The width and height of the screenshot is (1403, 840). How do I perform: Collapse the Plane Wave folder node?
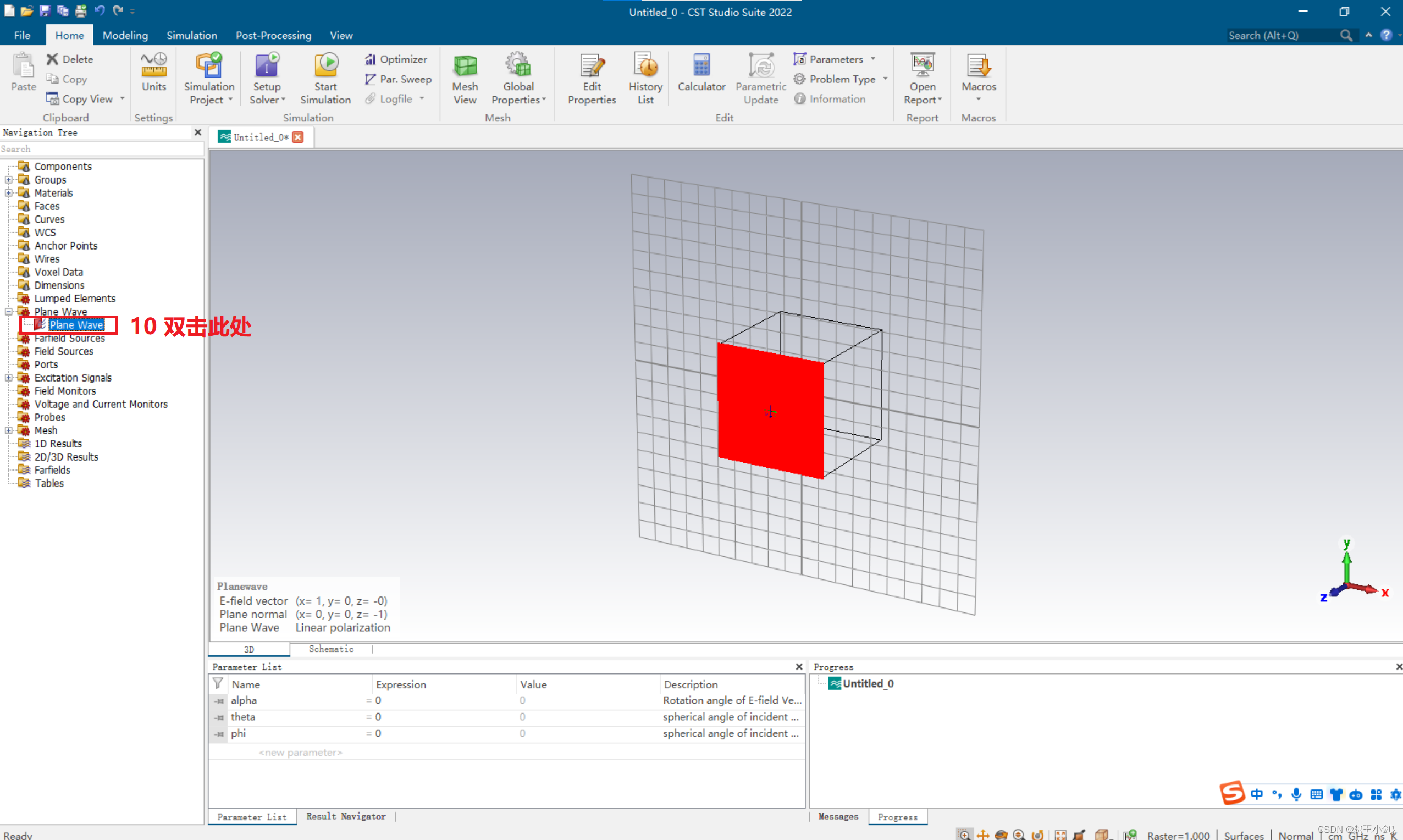tap(8, 312)
